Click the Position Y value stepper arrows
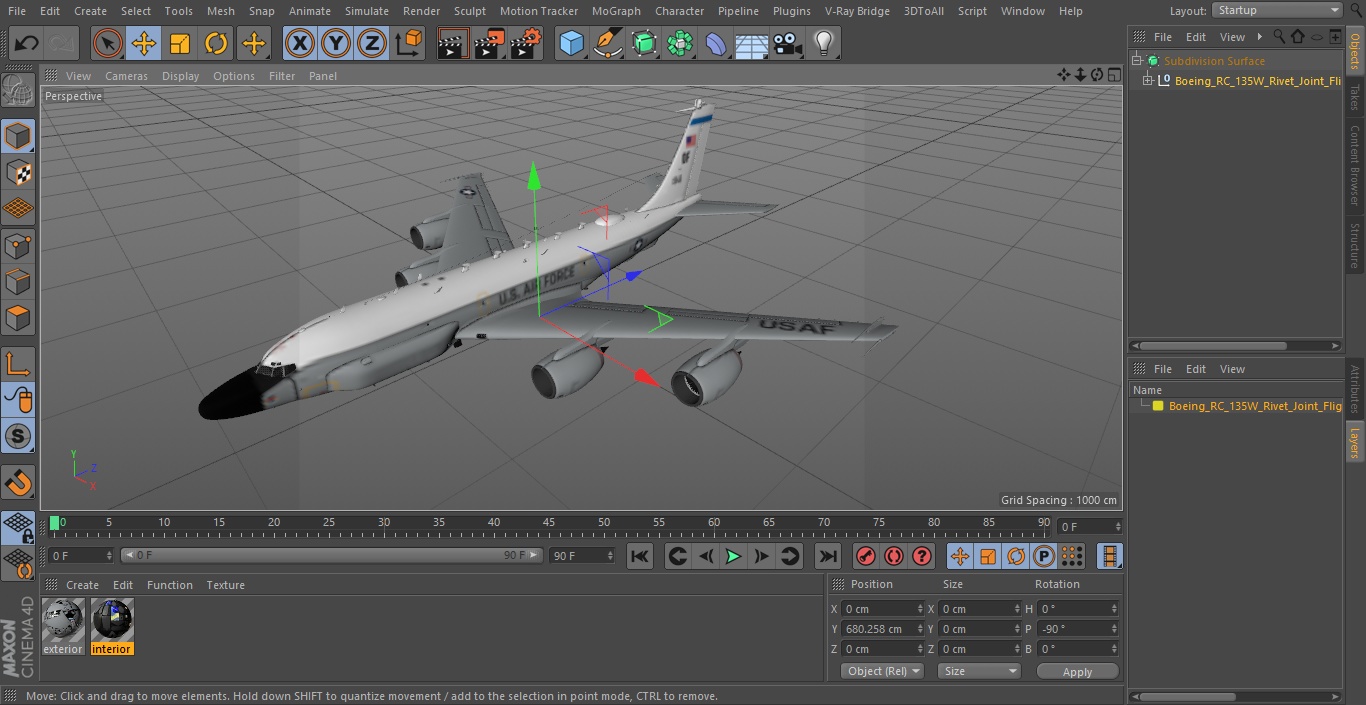Image resolution: width=1366 pixels, height=705 pixels. 920,629
